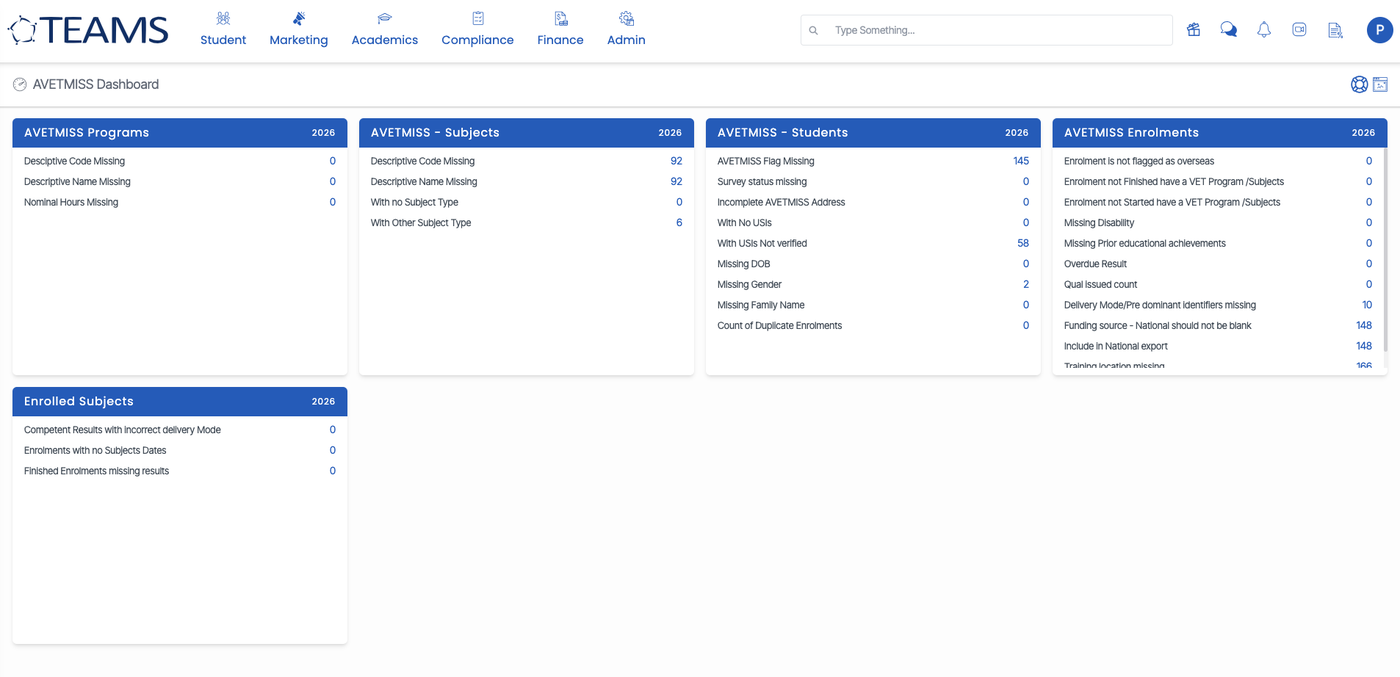Open the 6 count for Other Subject Type
Screen dimensions: 1400x677
coord(679,223)
